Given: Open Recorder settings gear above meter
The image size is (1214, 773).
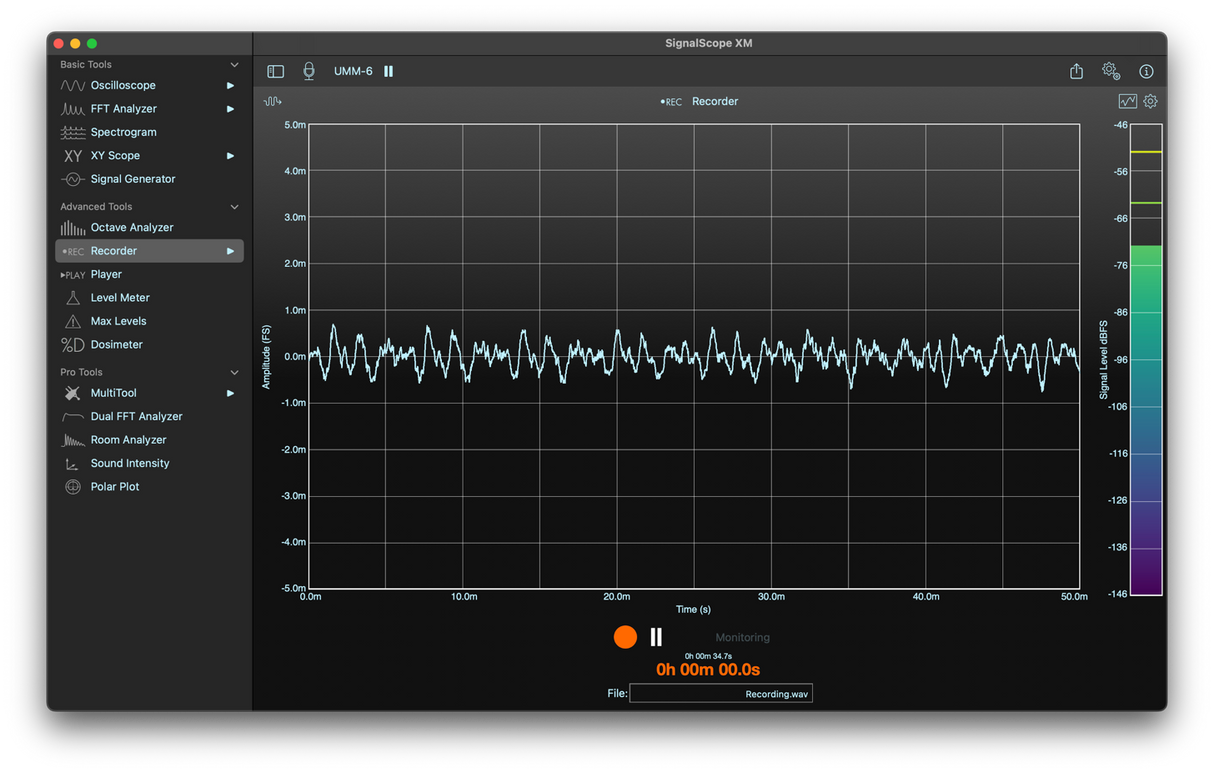Looking at the screenshot, I should 1150,101.
